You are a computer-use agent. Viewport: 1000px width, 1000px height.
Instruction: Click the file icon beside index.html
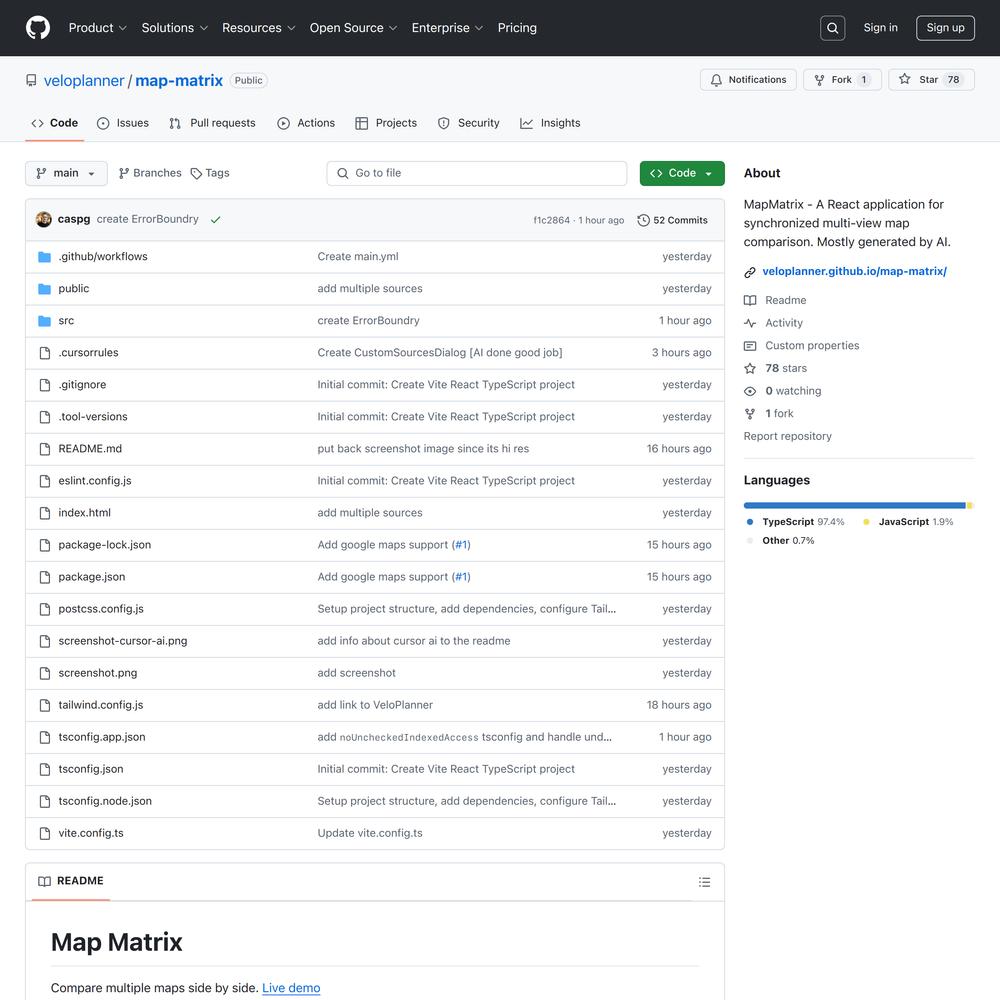(x=45, y=513)
